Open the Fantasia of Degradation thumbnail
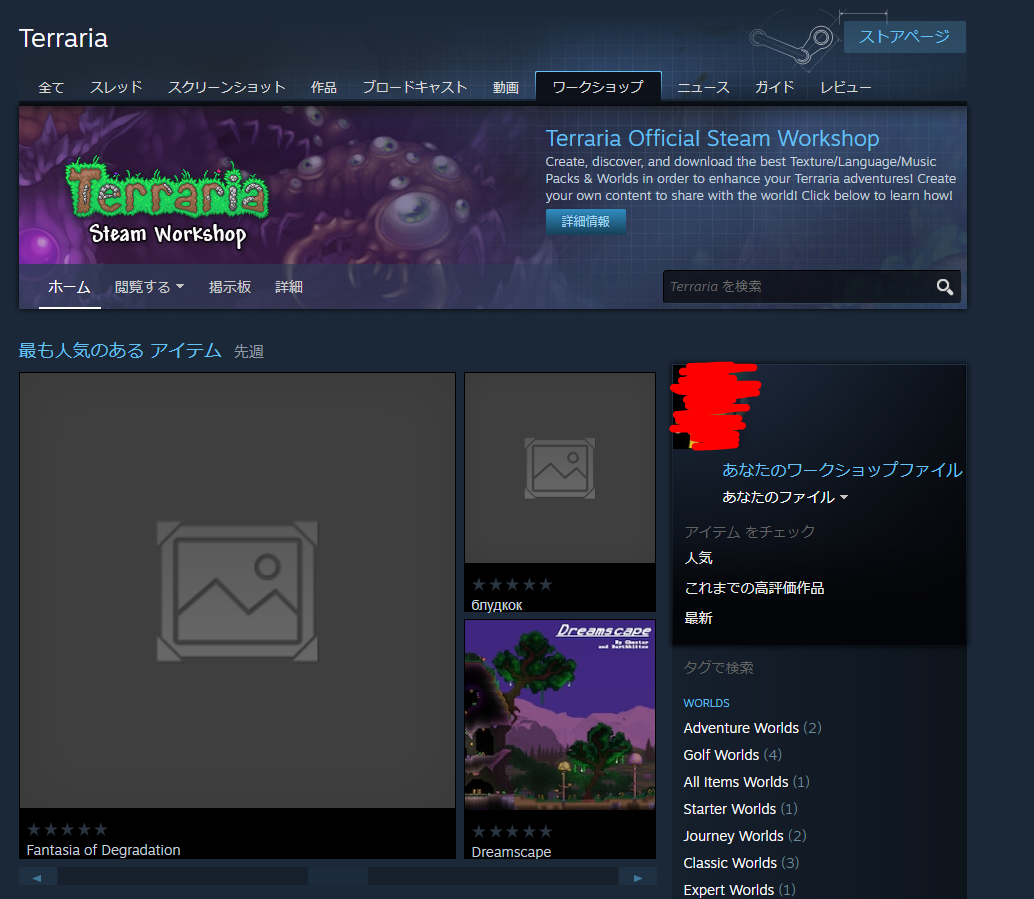The width and height of the screenshot is (1034, 899). pyautogui.click(x=237, y=590)
